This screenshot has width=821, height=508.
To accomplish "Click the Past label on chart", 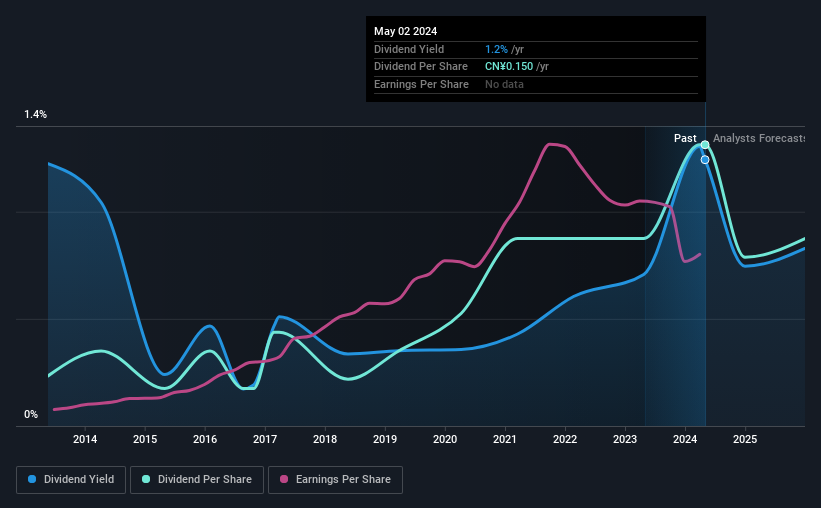I will (685, 138).
